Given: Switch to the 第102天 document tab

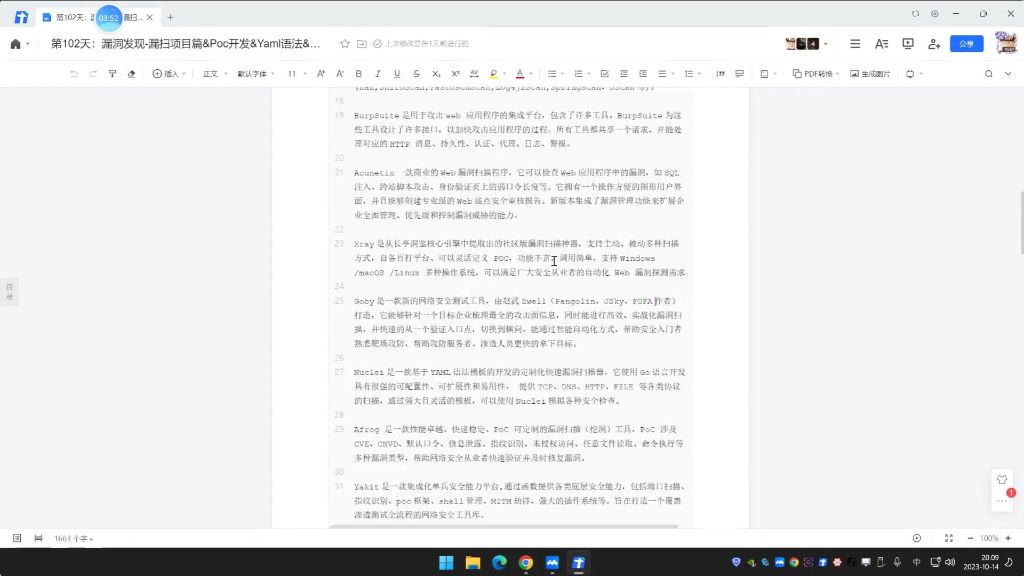Looking at the screenshot, I should point(98,17).
